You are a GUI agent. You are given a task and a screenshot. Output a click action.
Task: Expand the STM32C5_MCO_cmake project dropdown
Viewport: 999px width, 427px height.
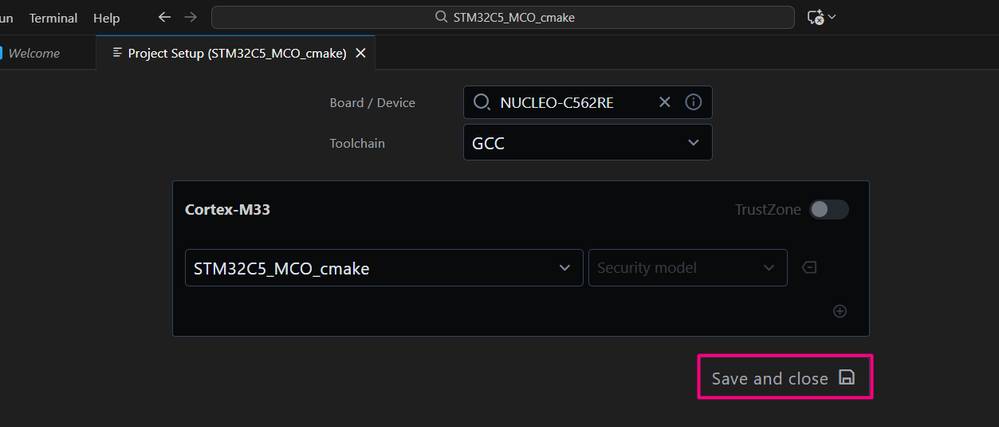[x=384, y=268]
